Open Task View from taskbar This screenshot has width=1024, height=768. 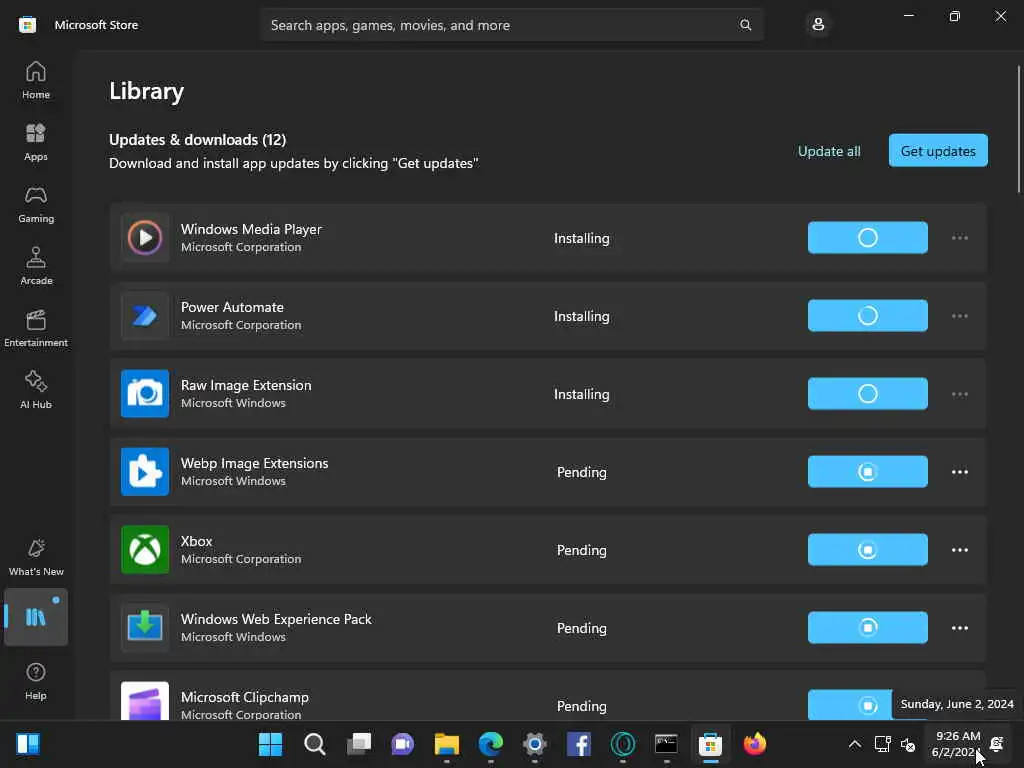[359, 744]
